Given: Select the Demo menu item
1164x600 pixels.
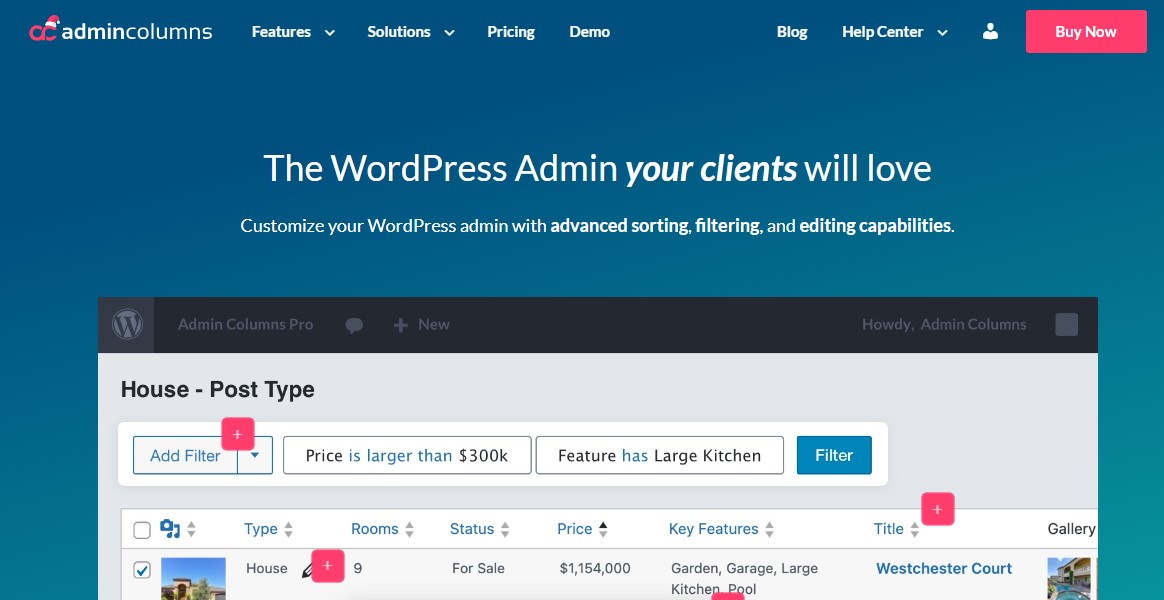Looking at the screenshot, I should 589,31.
